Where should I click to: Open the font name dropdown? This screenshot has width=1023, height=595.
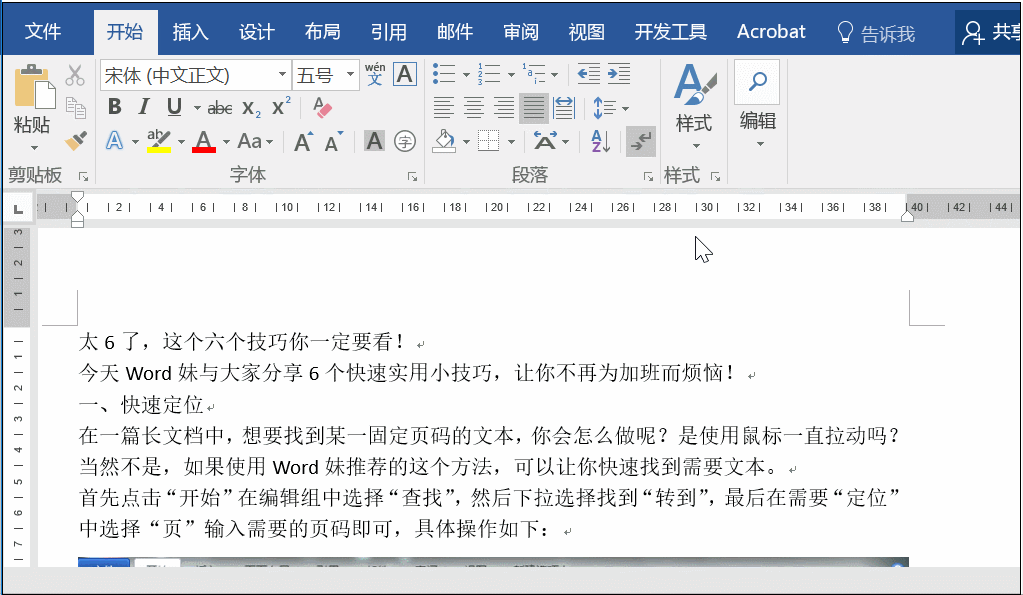pyautogui.click(x=283, y=74)
